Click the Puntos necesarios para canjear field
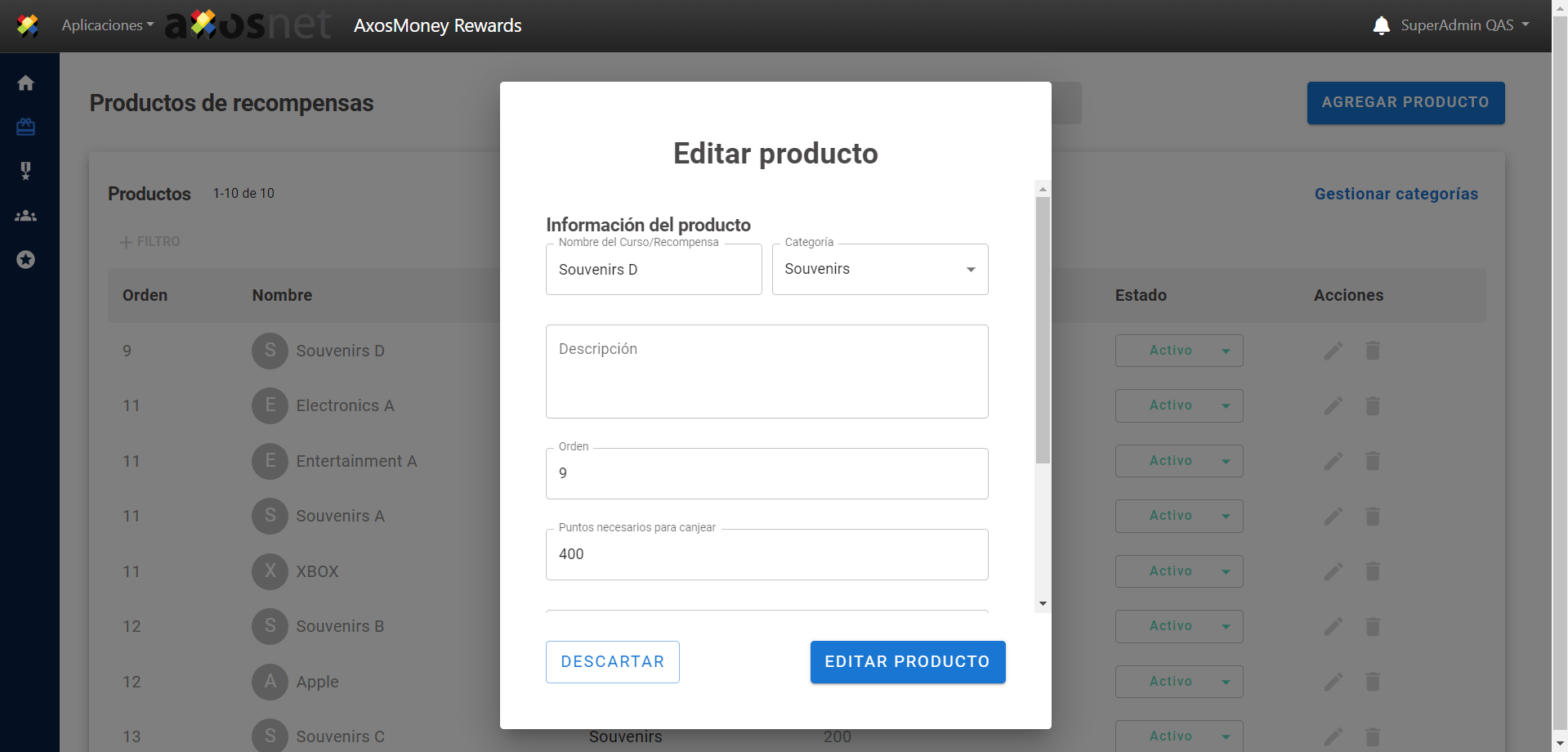 tap(766, 554)
